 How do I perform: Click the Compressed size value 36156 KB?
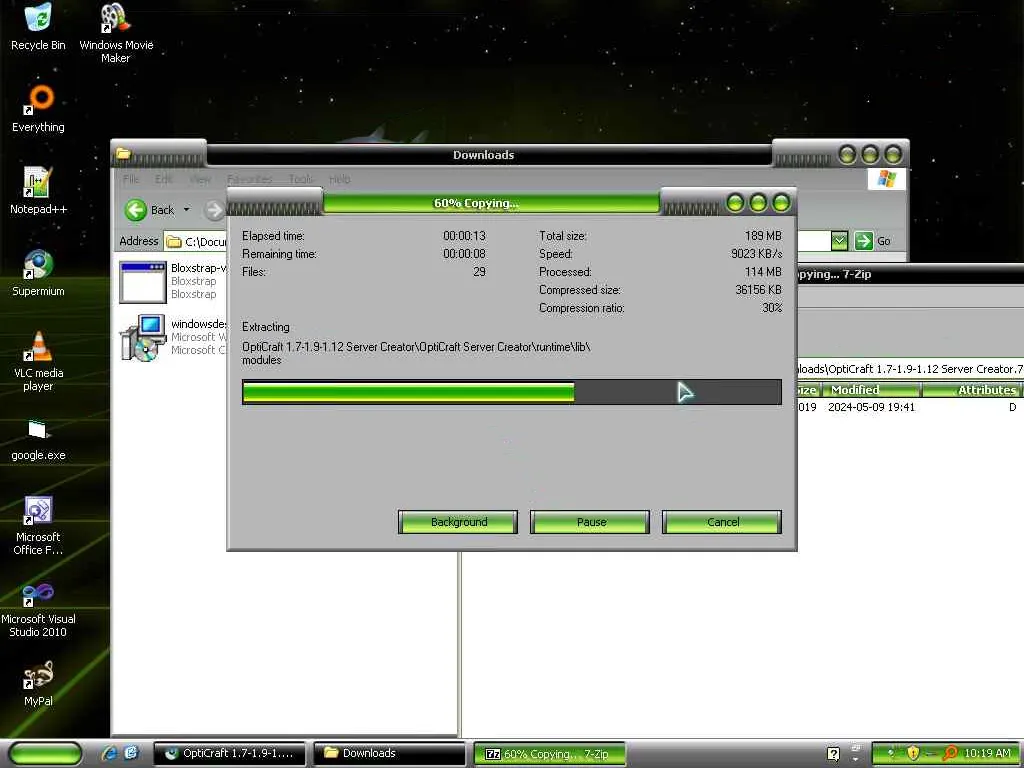coord(758,289)
